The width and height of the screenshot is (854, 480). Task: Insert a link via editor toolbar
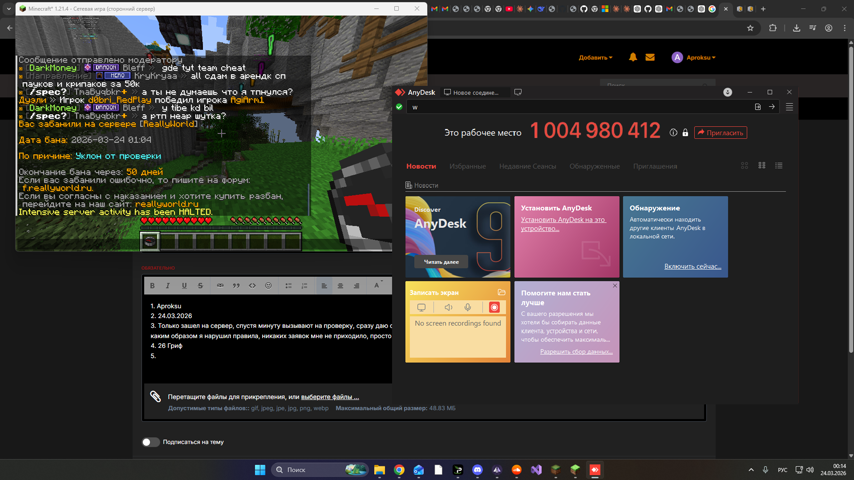220,285
